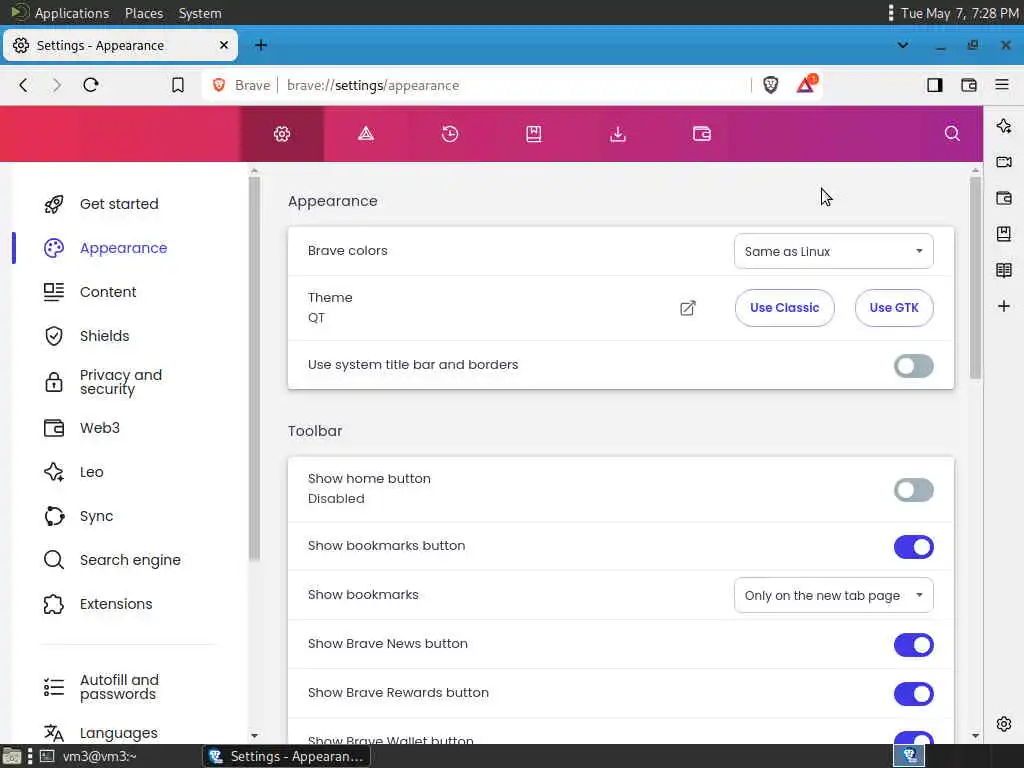Toggle Show Brave Rewards button switch

[913, 694]
